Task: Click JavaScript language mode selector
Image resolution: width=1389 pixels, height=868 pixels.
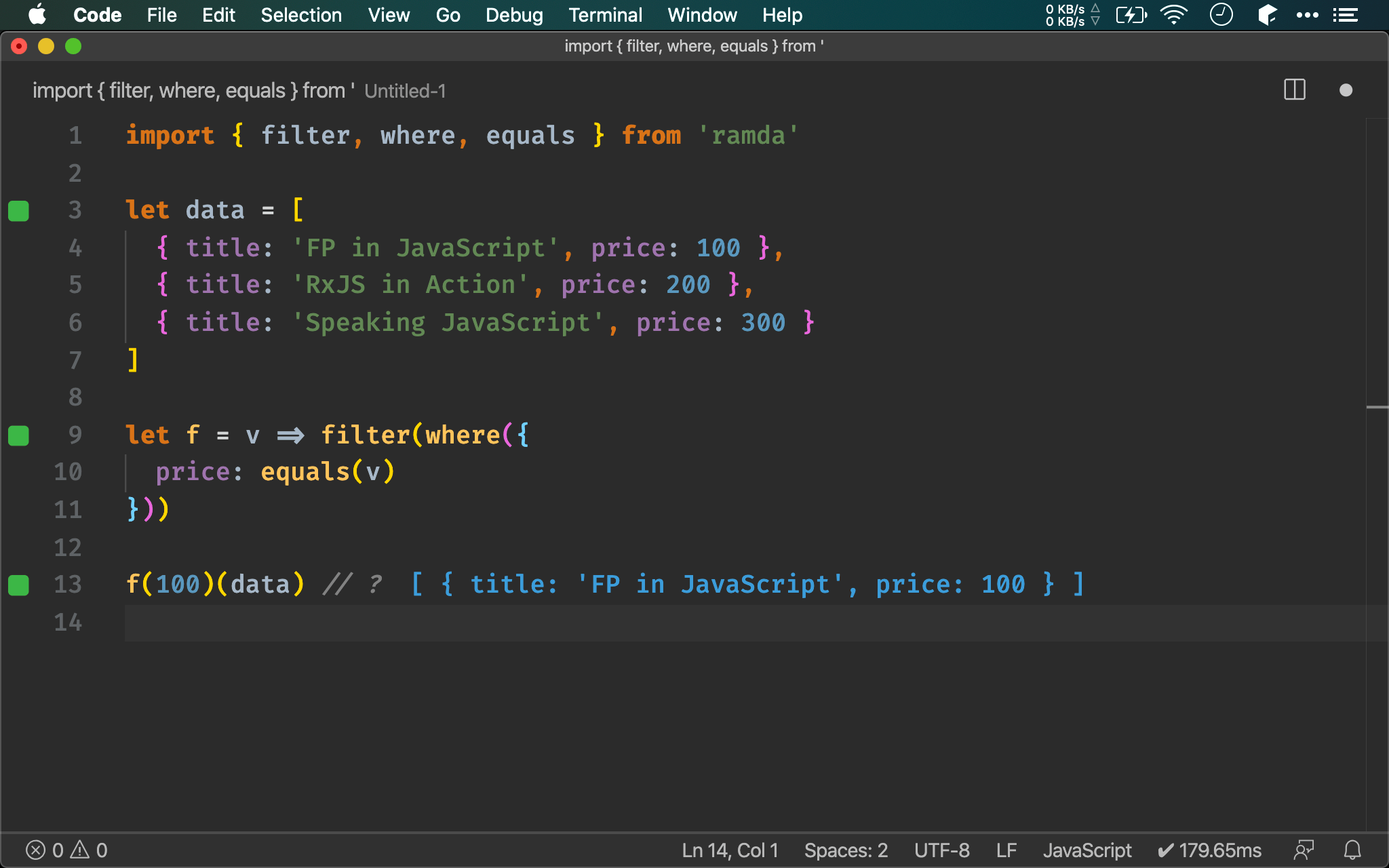Action: tap(1087, 850)
